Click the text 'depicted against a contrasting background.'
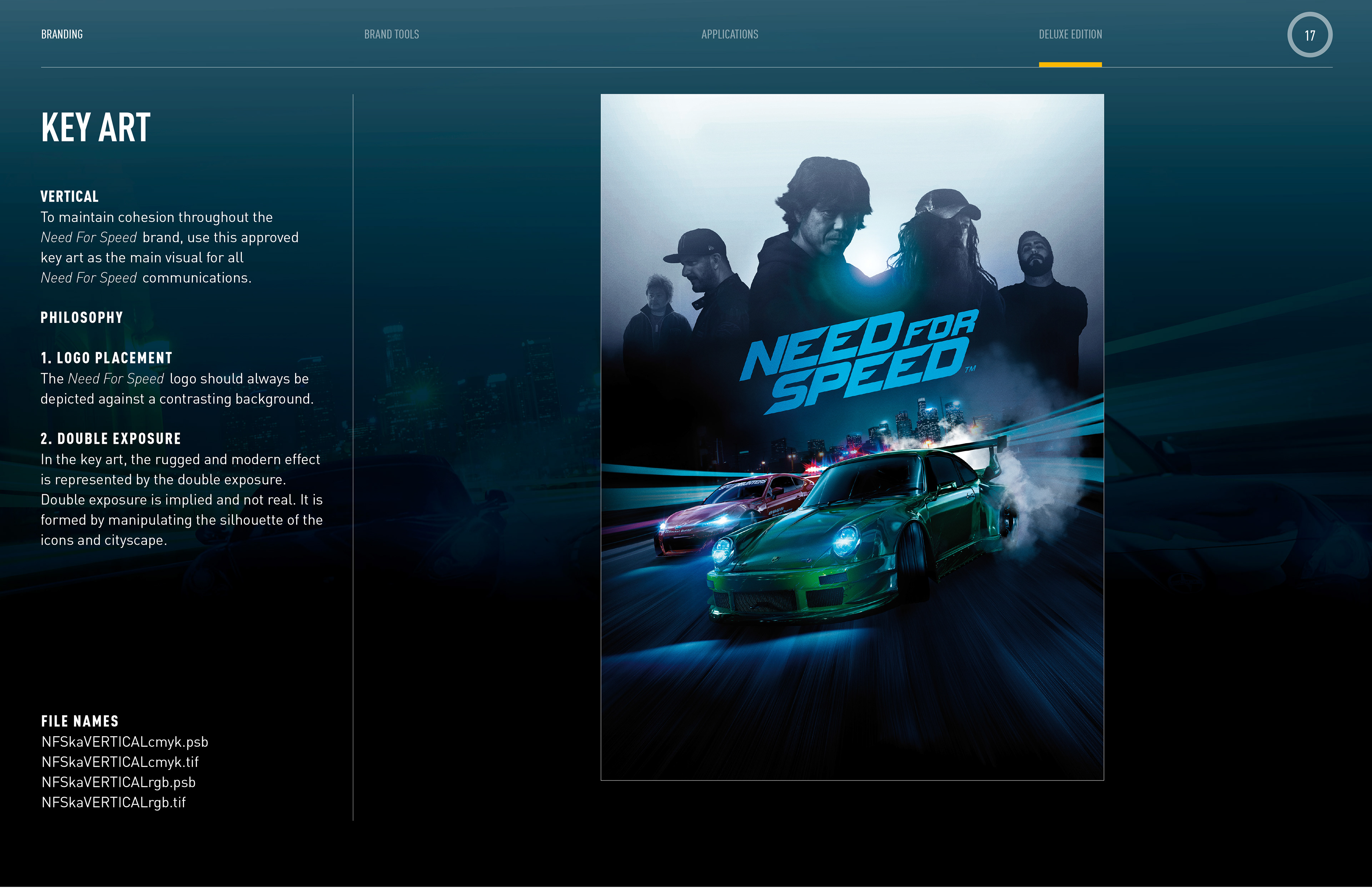The width and height of the screenshot is (1372, 888). 177,399
